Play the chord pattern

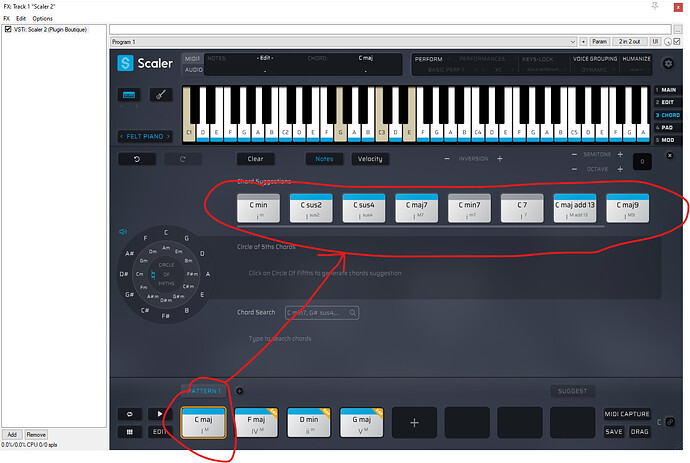(159, 414)
